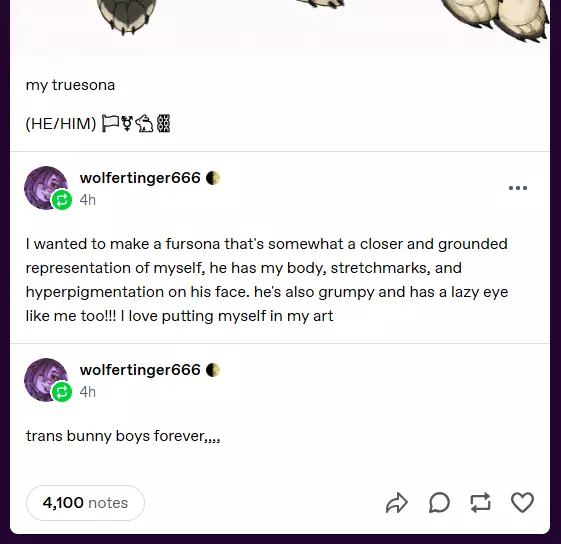The height and width of the screenshot is (544, 561).
Task: Click half-moon badge beside first username
Action: point(213,178)
